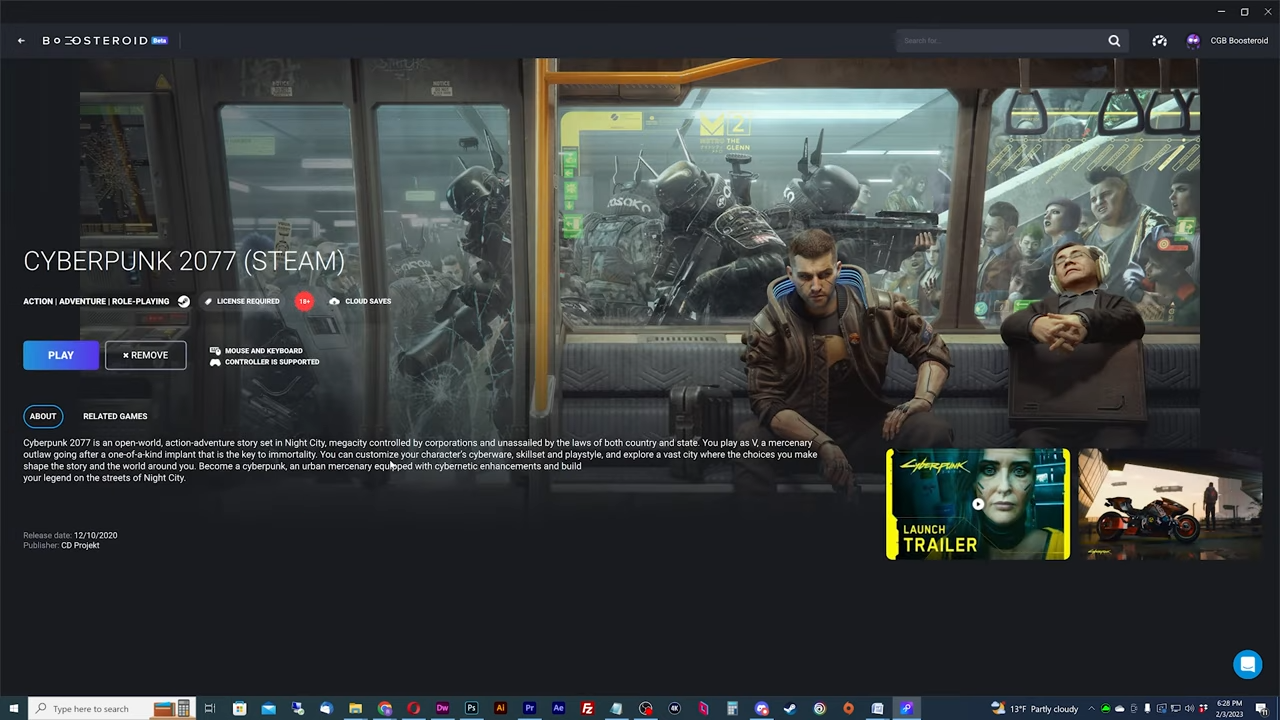Image resolution: width=1280 pixels, height=720 pixels.
Task: Remove the game with the Remove button
Action: [145, 355]
